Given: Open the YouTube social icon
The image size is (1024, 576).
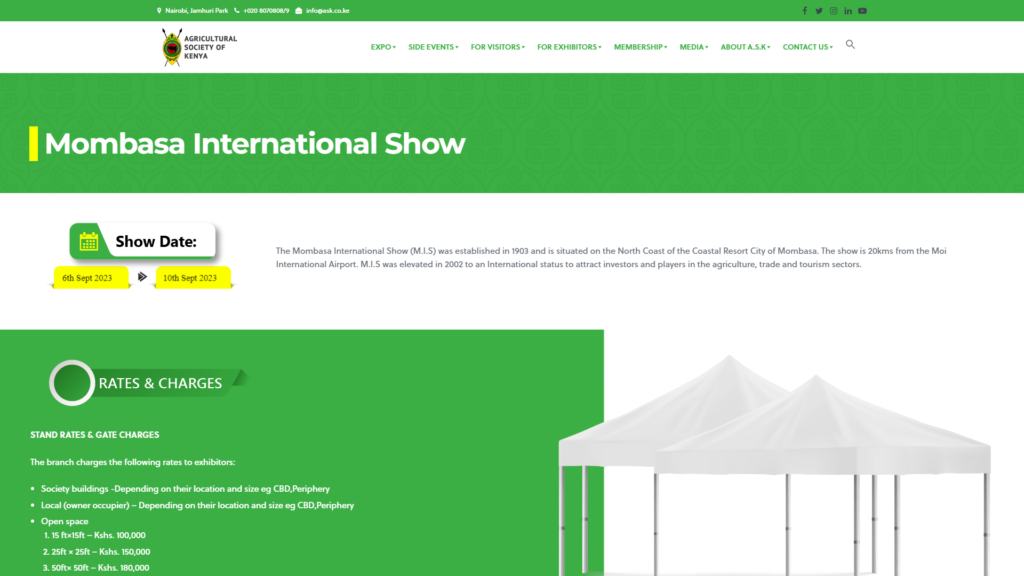Looking at the screenshot, I should [x=862, y=10].
